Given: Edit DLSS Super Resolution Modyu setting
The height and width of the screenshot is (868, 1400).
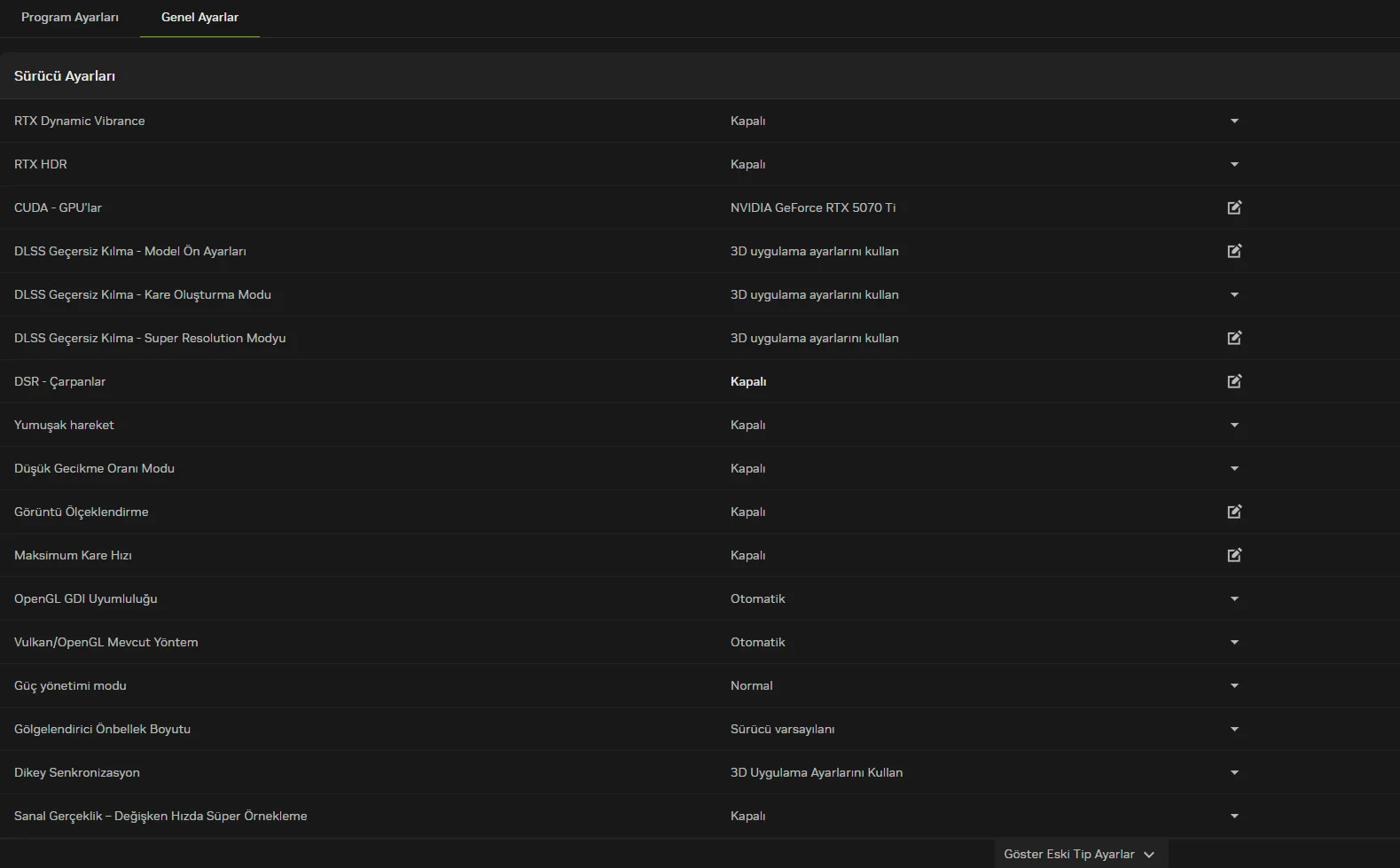Looking at the screenshot, I should (1234, 338).
